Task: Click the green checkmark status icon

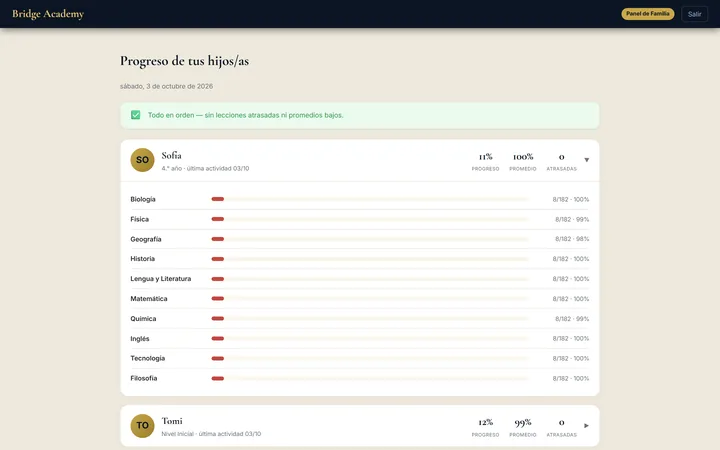Action: point(135,115)
